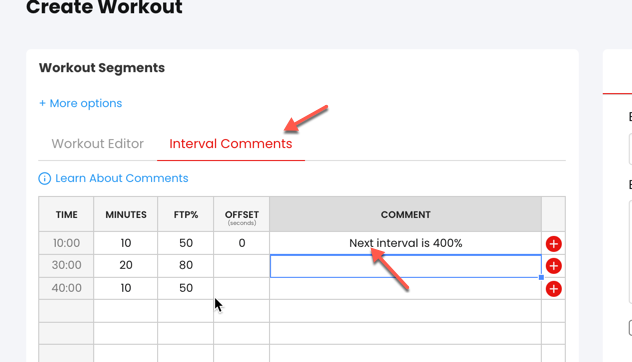Screen dimensions: 632x362
Task: Click the blue fill handle on the selected cell
Action: click(x=541, y=277)
